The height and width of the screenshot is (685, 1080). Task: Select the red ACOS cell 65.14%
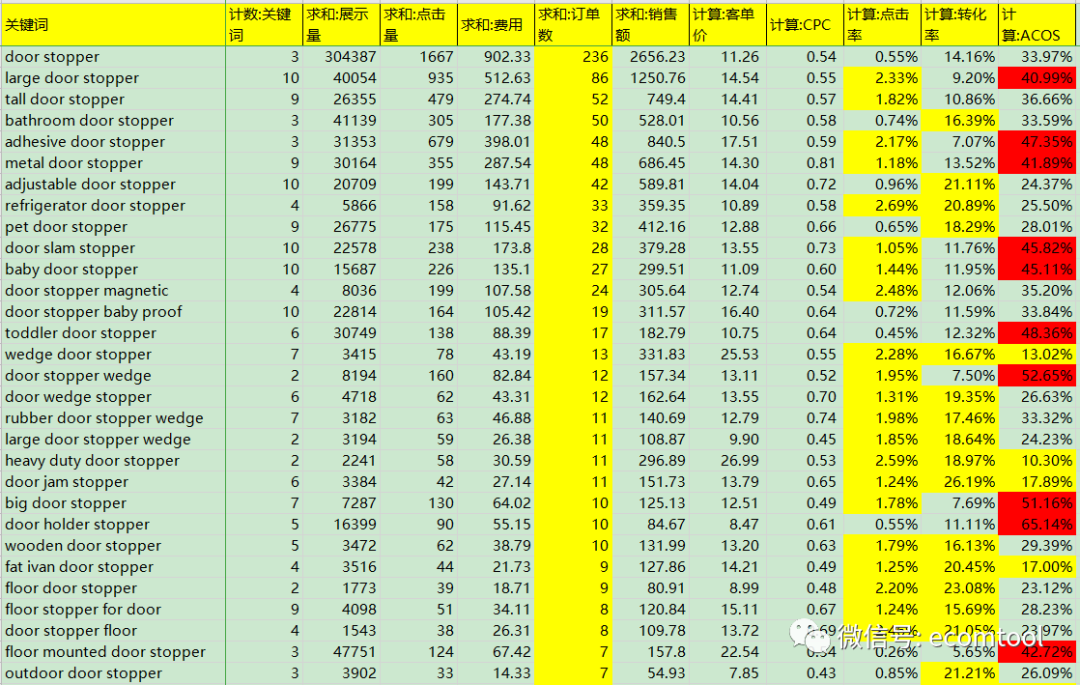coord(1037,525)
